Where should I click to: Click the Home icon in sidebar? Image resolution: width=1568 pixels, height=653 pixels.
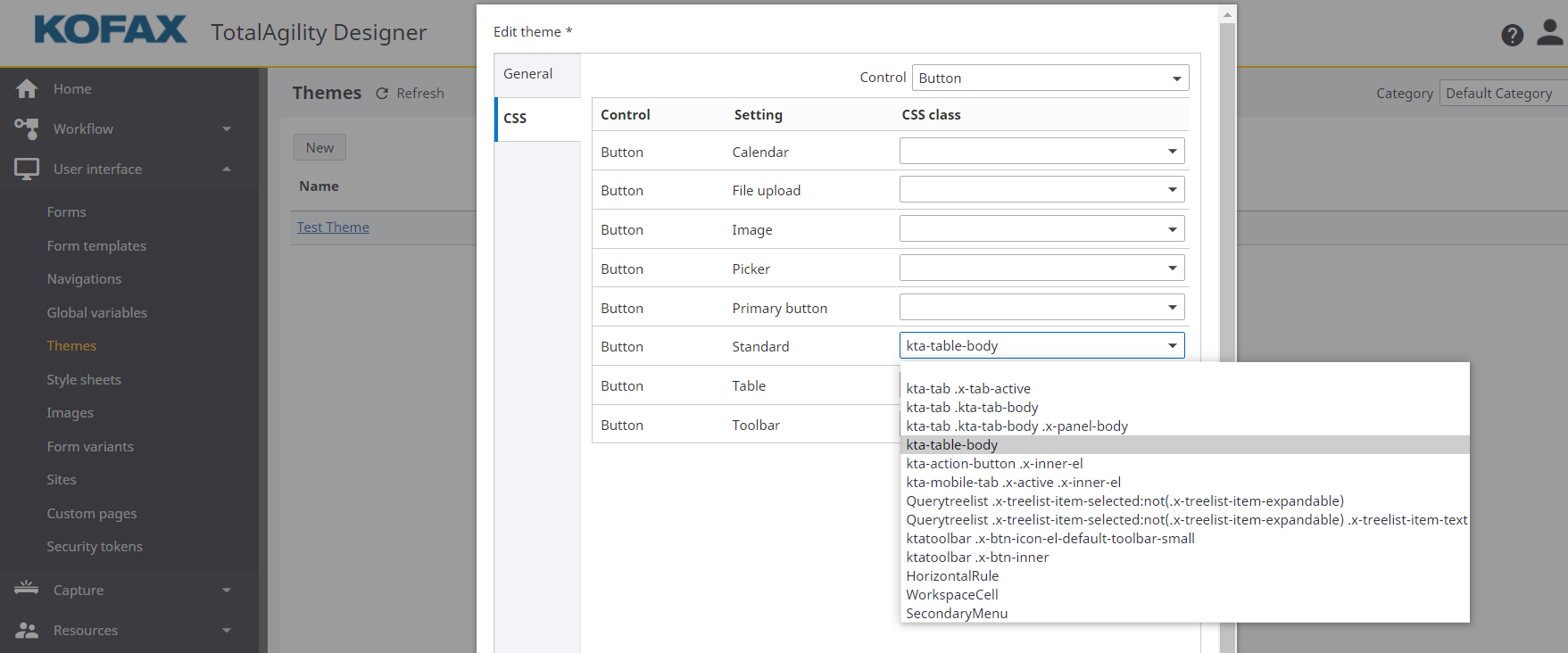[x=27, y=89]
